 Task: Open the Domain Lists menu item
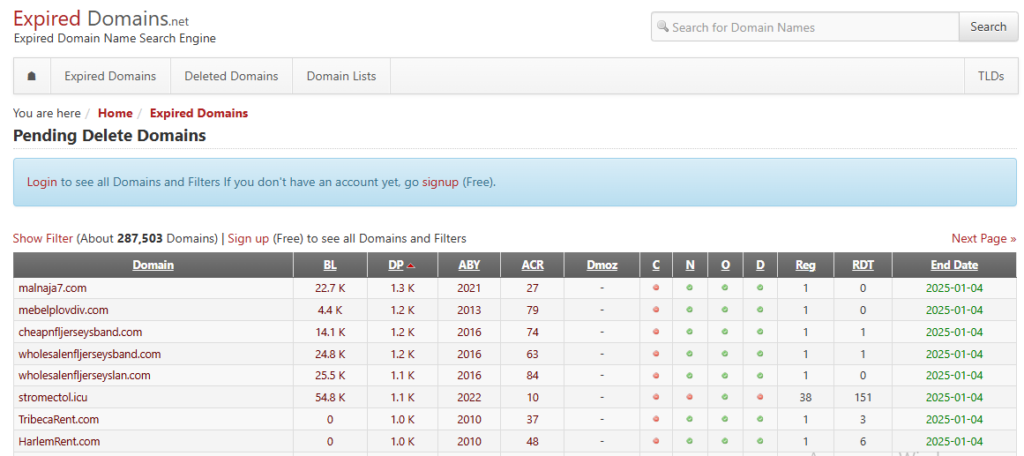tap(341, 76)
